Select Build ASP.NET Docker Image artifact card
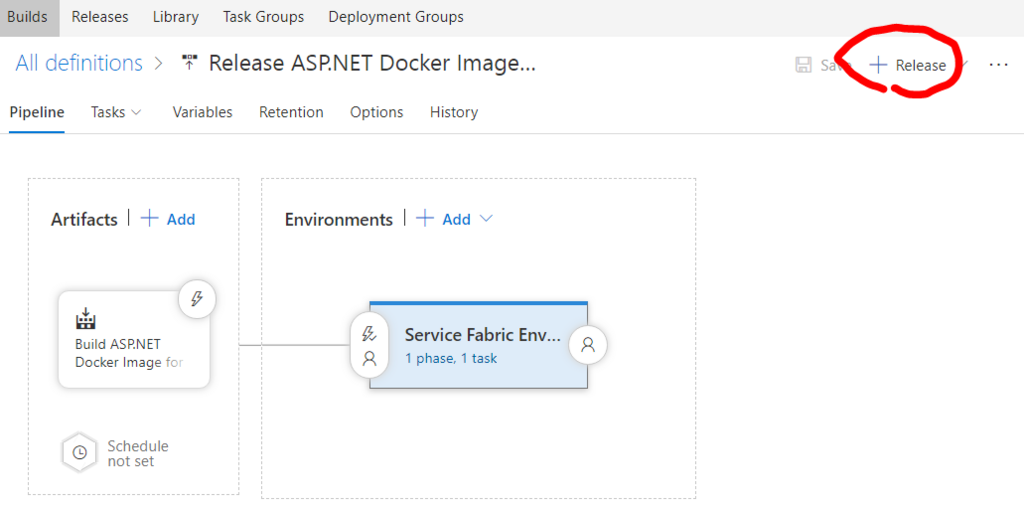The image size is (1024, 508). 134,340
